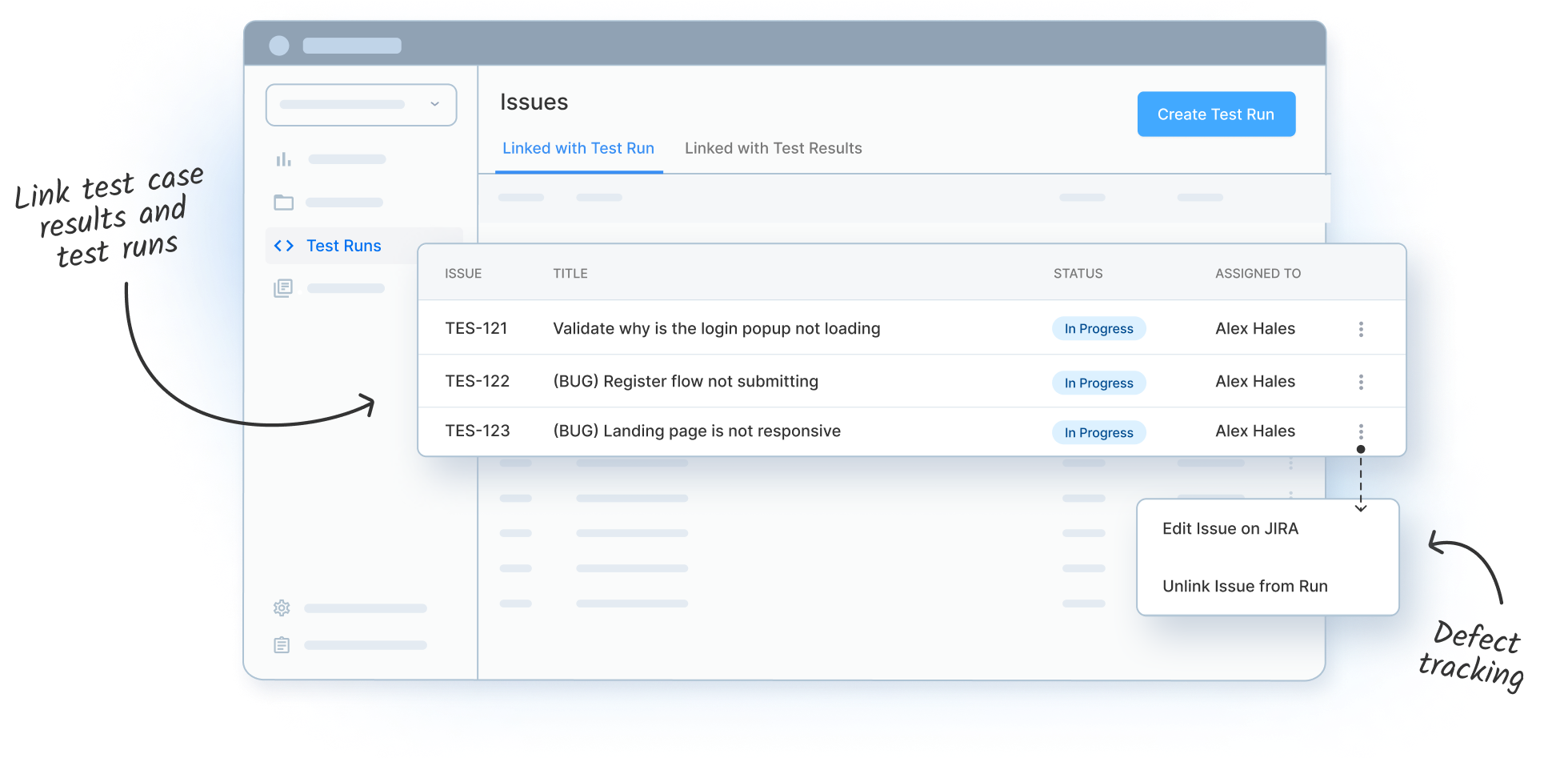Open the kebab menu for TES-123
The height and width of the screenshot is (758, 1568).
click(x=1361, y=431)
